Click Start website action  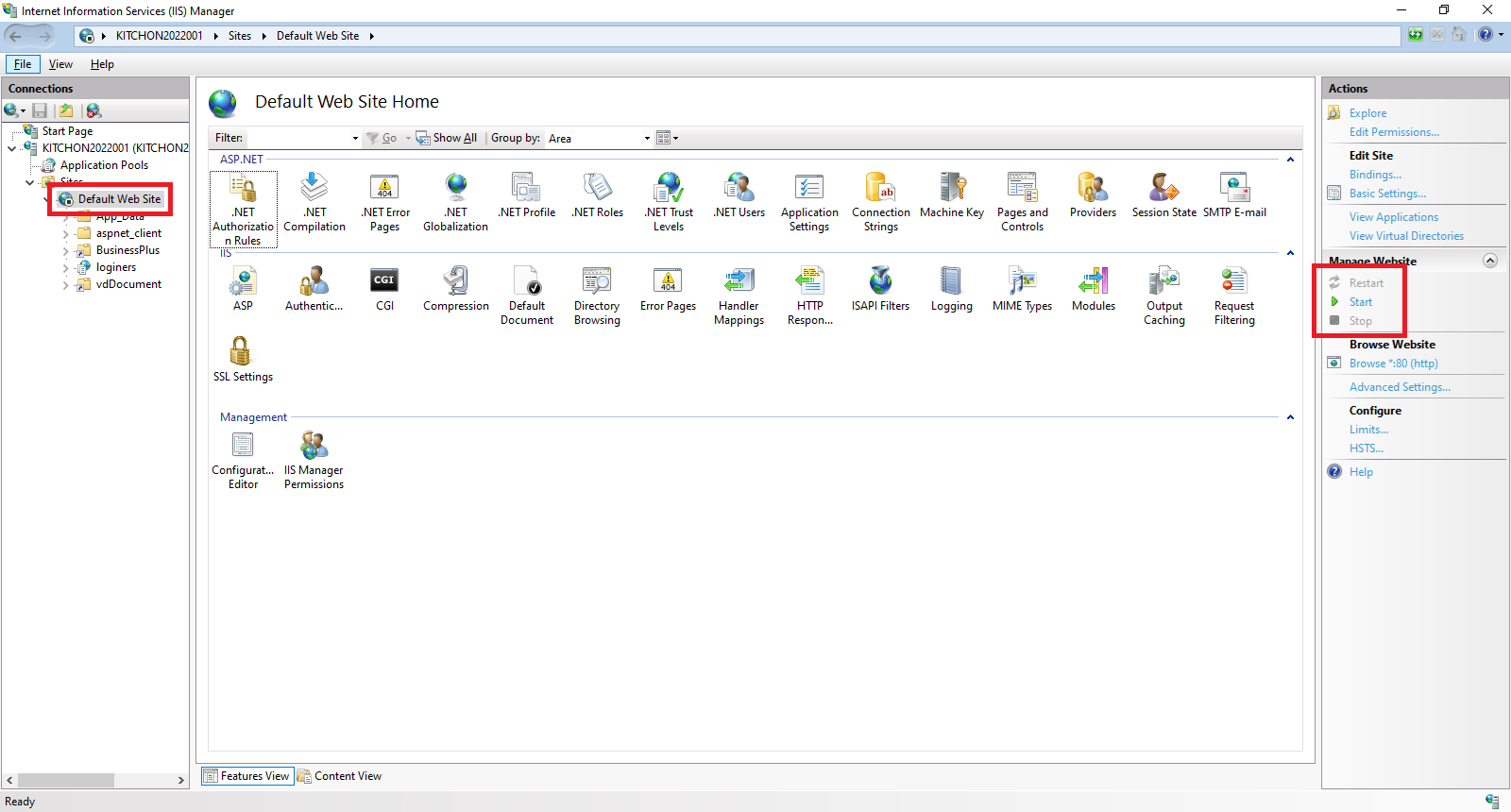pyautogui.click(x=1360, y=302)
